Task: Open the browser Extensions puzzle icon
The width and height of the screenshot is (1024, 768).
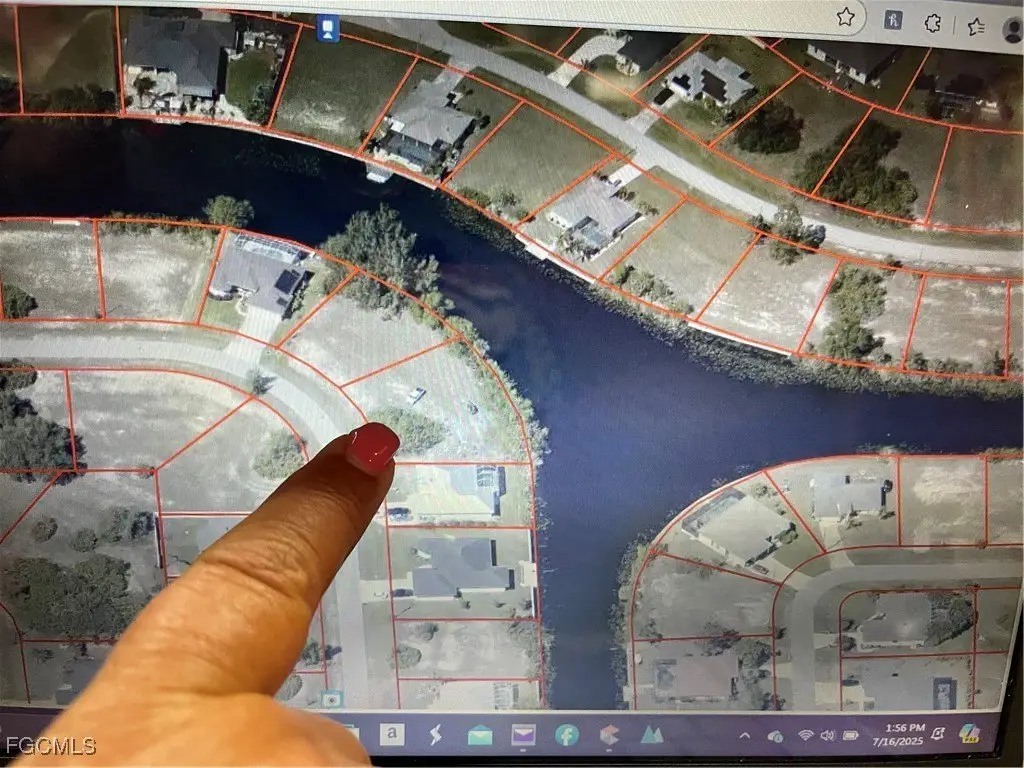Action: click(934, 22)
